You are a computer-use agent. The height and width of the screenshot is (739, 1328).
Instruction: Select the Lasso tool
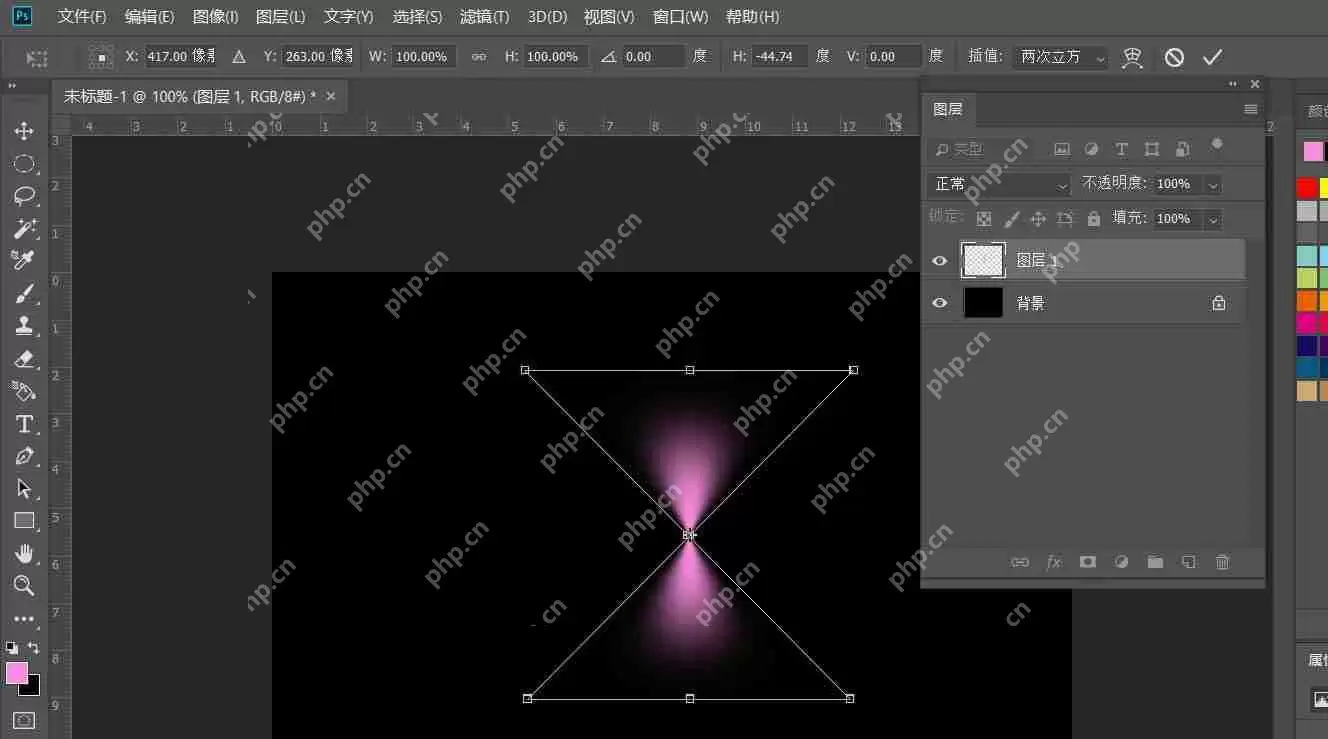[24, 195]
